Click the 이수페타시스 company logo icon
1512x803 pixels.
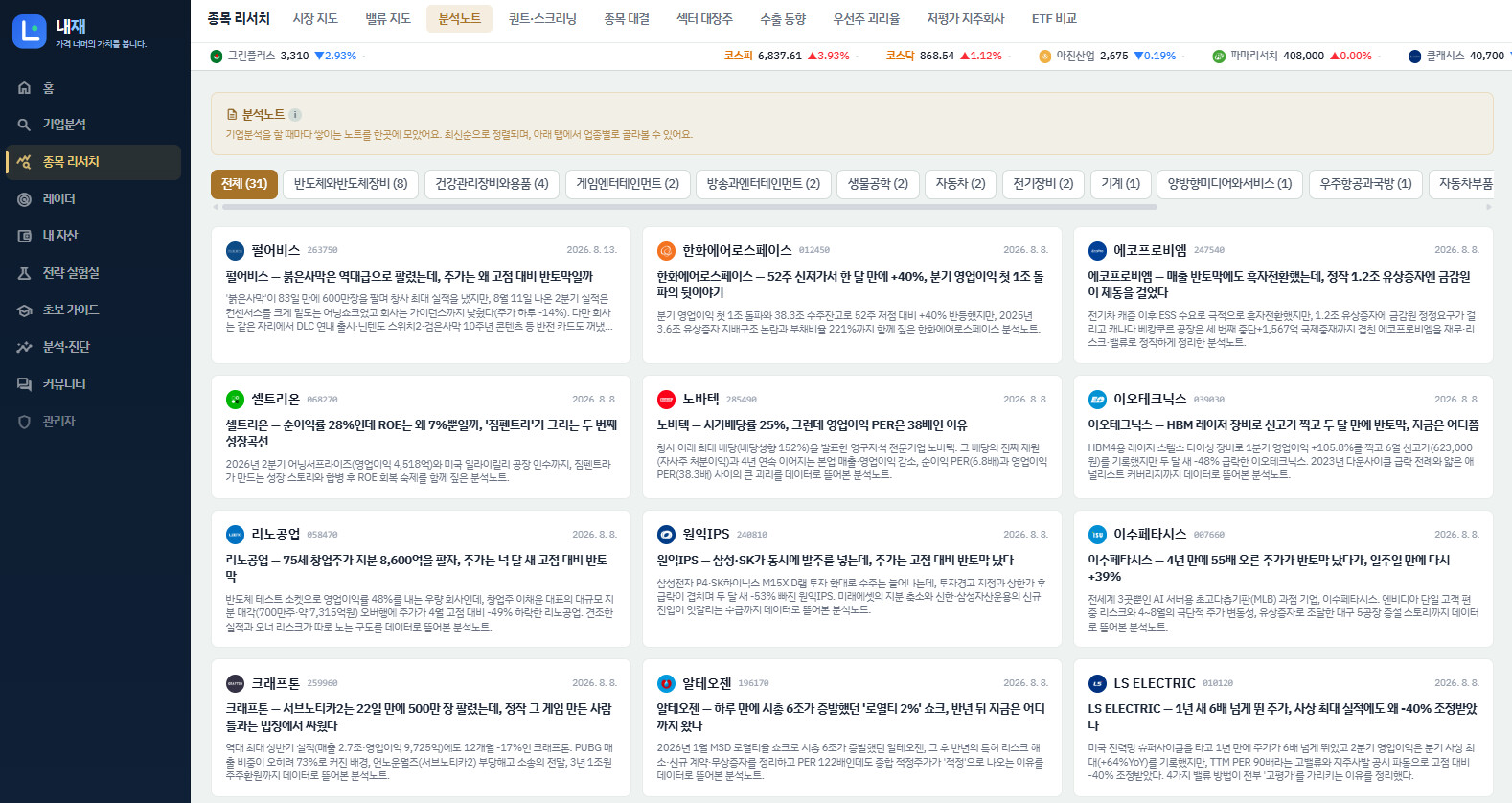pos(1097,535)
